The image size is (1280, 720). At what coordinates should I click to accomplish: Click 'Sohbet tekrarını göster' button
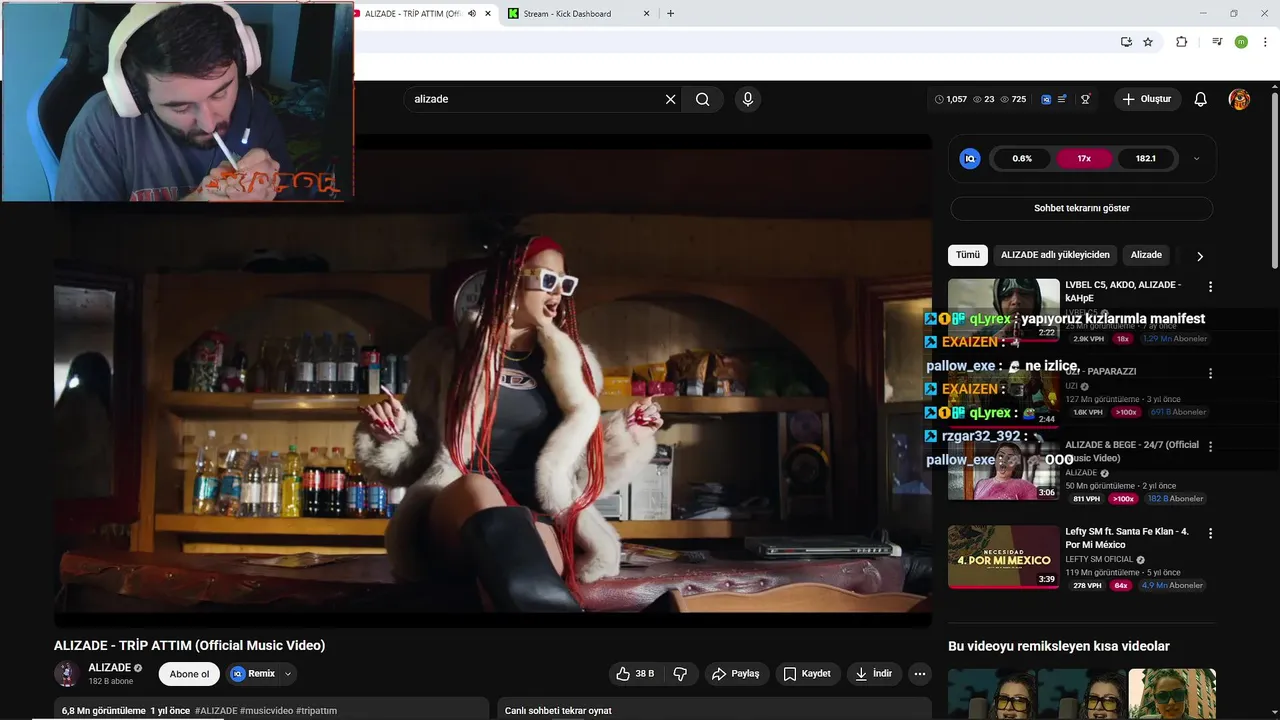(1082, 208)
